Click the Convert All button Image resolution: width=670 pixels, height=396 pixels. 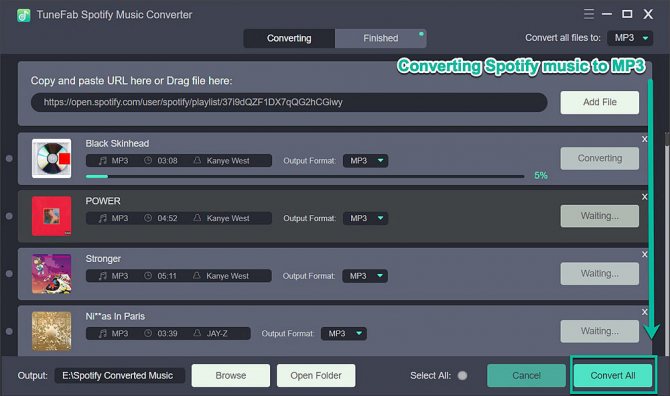coord(613,375)
